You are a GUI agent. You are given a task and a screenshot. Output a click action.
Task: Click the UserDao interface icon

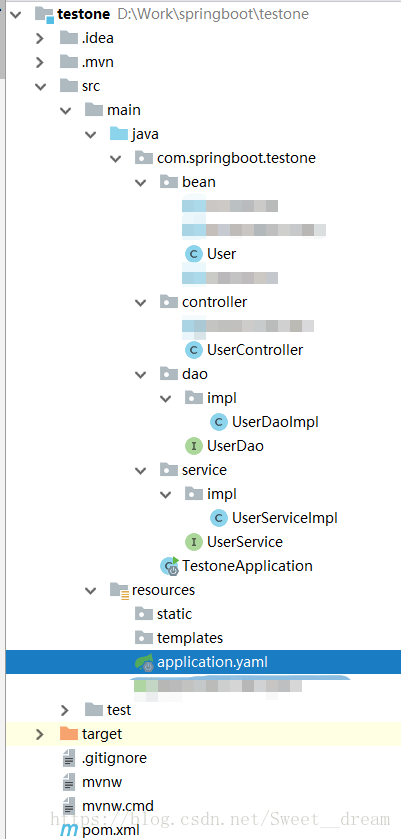pyautogui.click(x=193, y=446)
